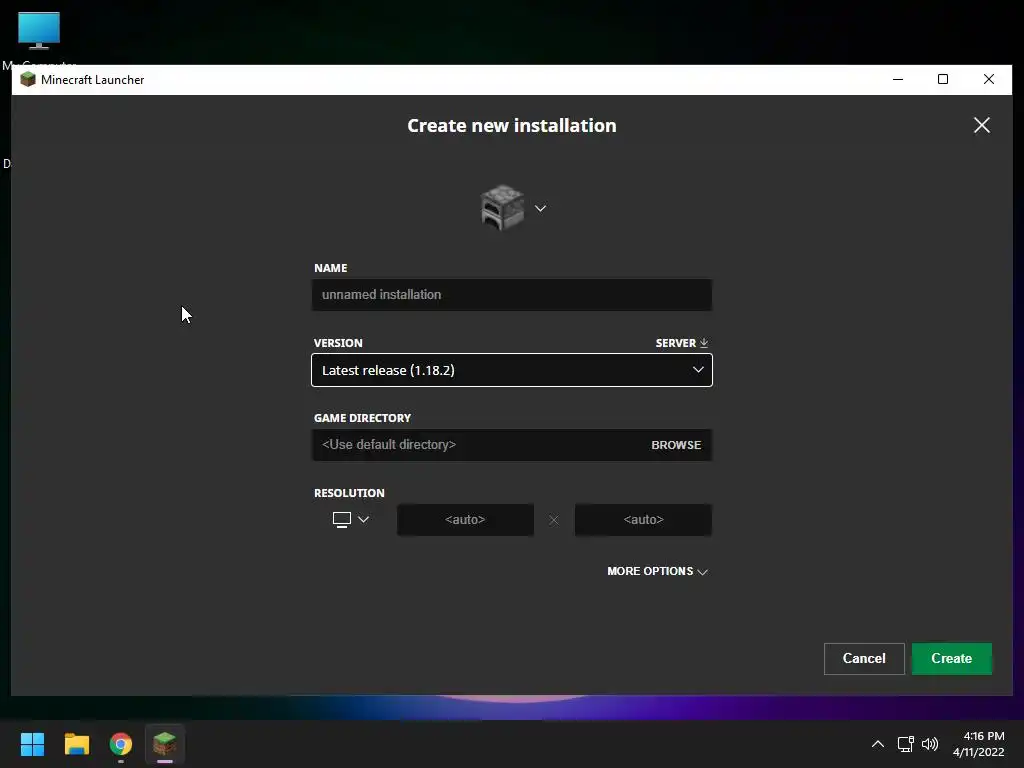Show hidden system tray icons
This screenshot has height=768, width=1024.
tap(878, 744)
